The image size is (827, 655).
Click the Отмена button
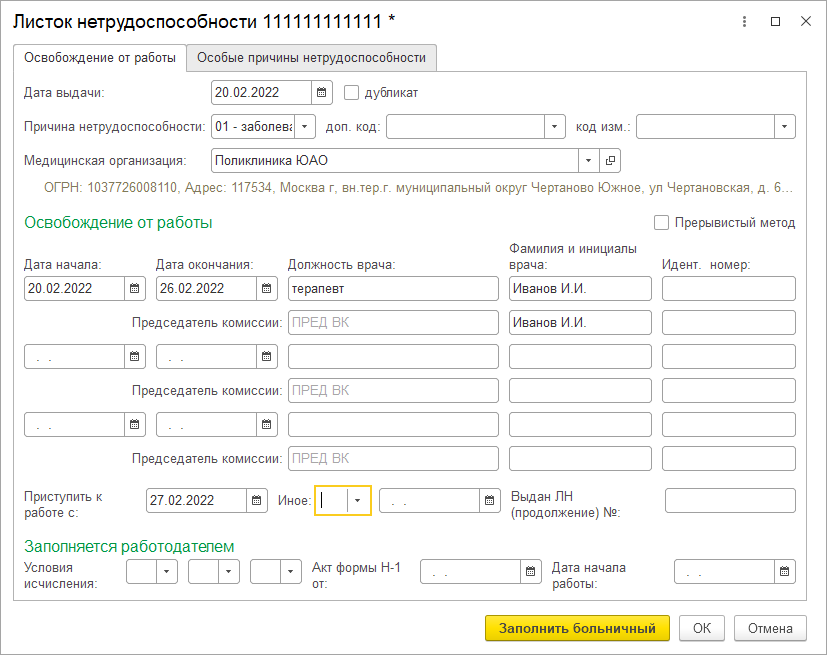pos(770,628)
